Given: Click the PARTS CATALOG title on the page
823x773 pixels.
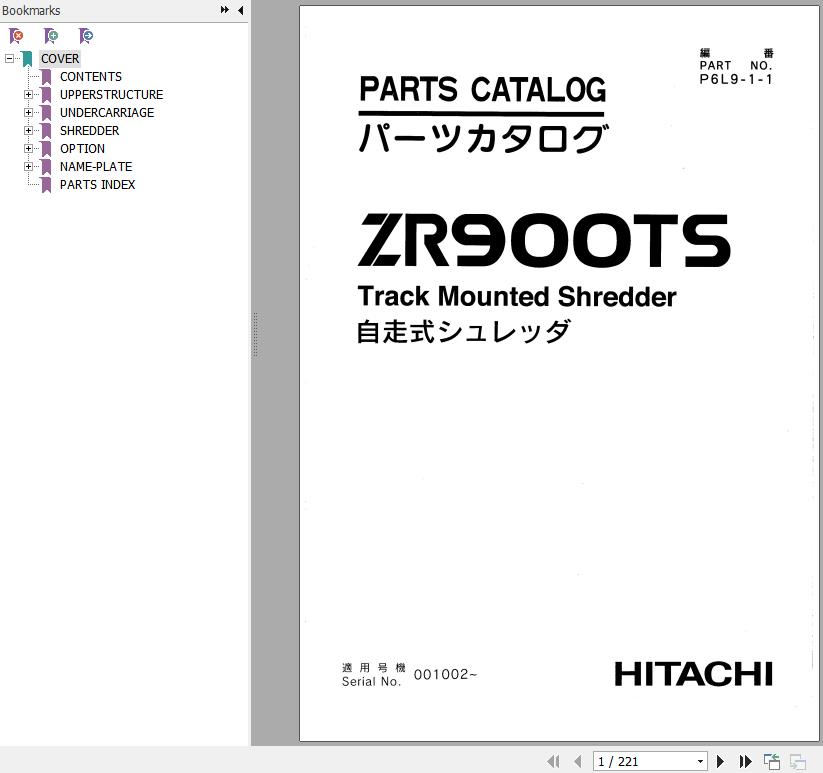Looking at the screenshot, I should click(x=482, y=89).
